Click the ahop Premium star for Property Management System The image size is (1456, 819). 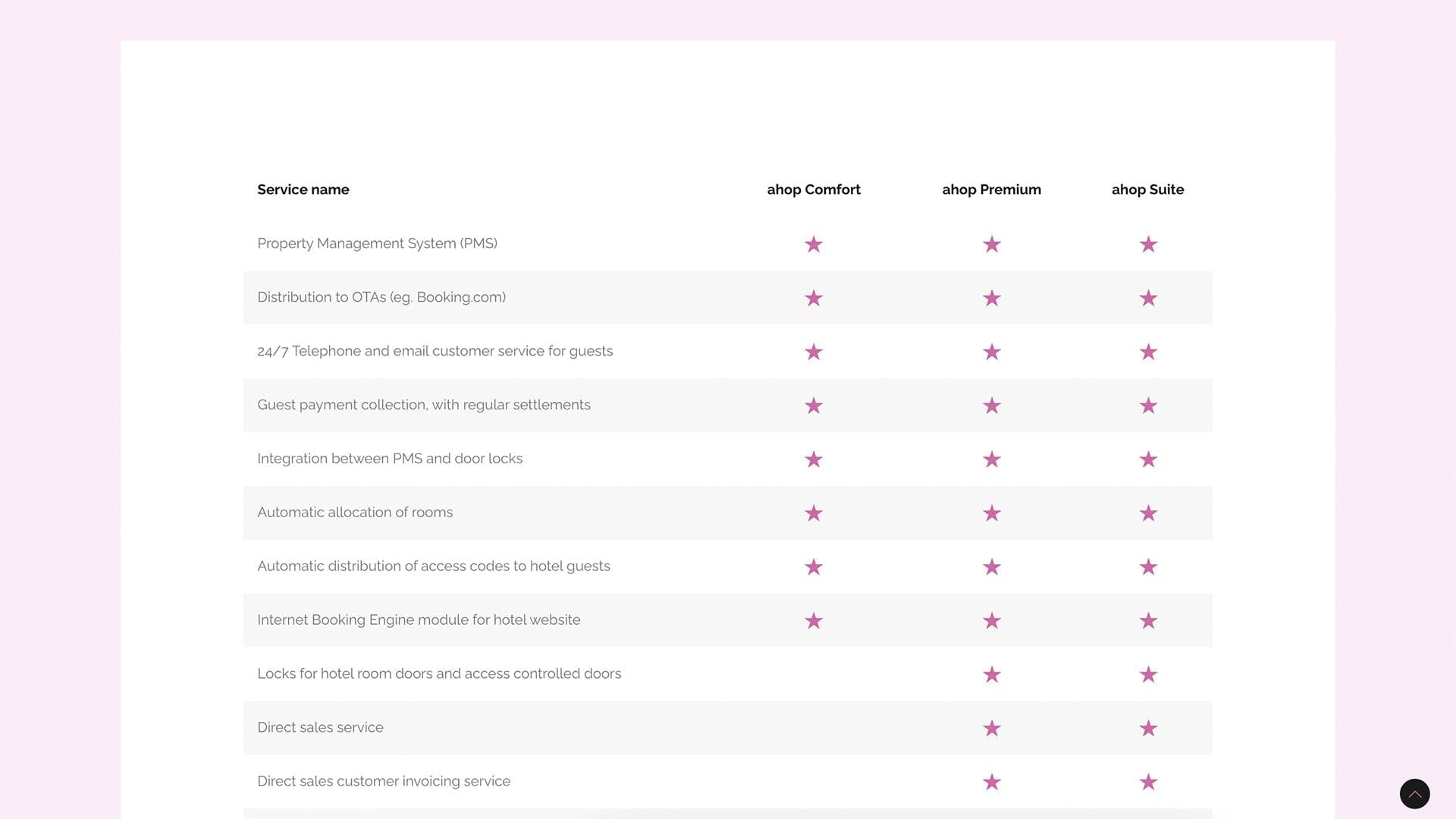coord(992,244)
